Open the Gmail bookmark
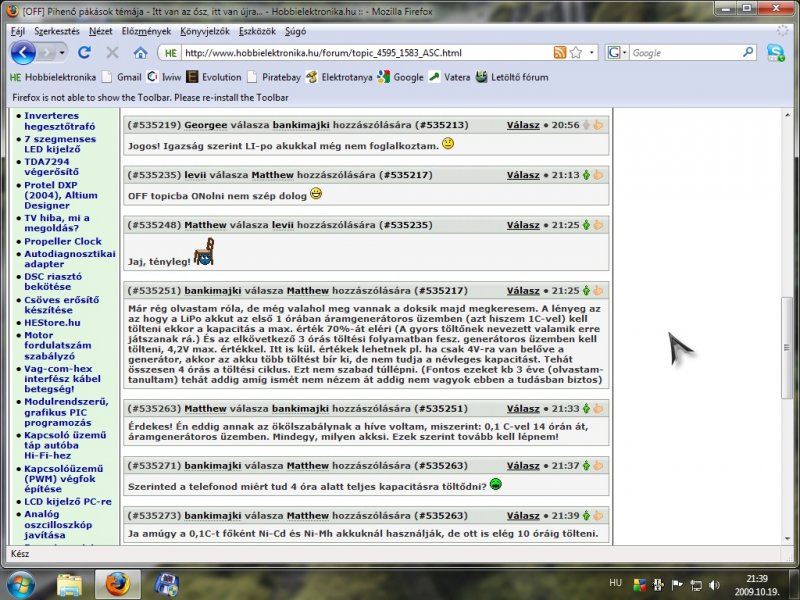This screenshot has width=800, height=600. click(x=122, y=77)
